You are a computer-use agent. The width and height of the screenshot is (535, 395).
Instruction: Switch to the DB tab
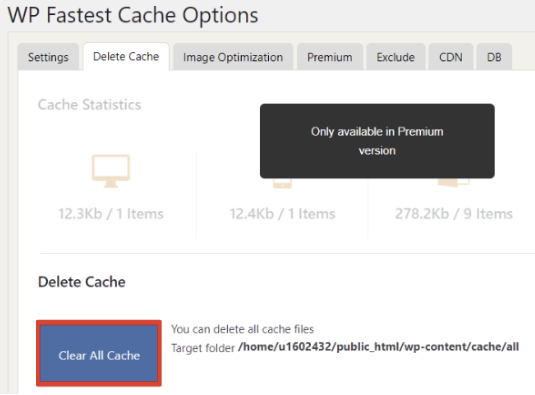pyautogui.click(x=494, y=57)
